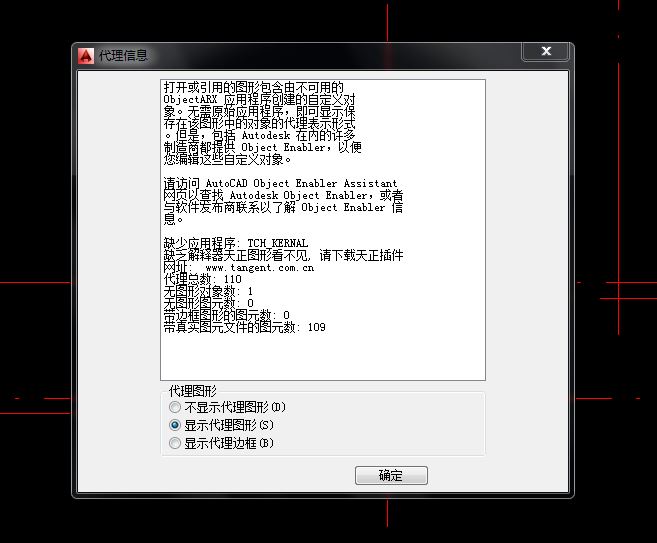Viewport: 657px width, 543px height.
Task: Confirm dialog with 确定 button
Action: (x=391, y=476)
